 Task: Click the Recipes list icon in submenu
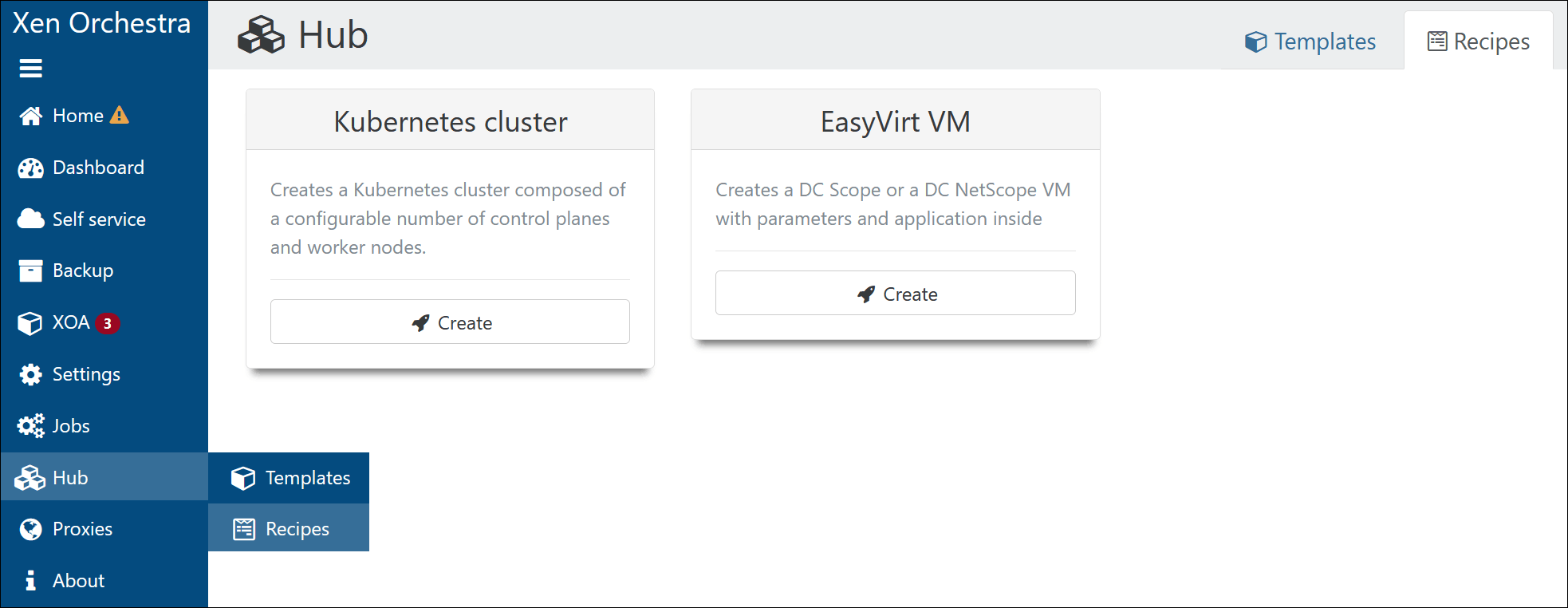click(x=244, y=529)
